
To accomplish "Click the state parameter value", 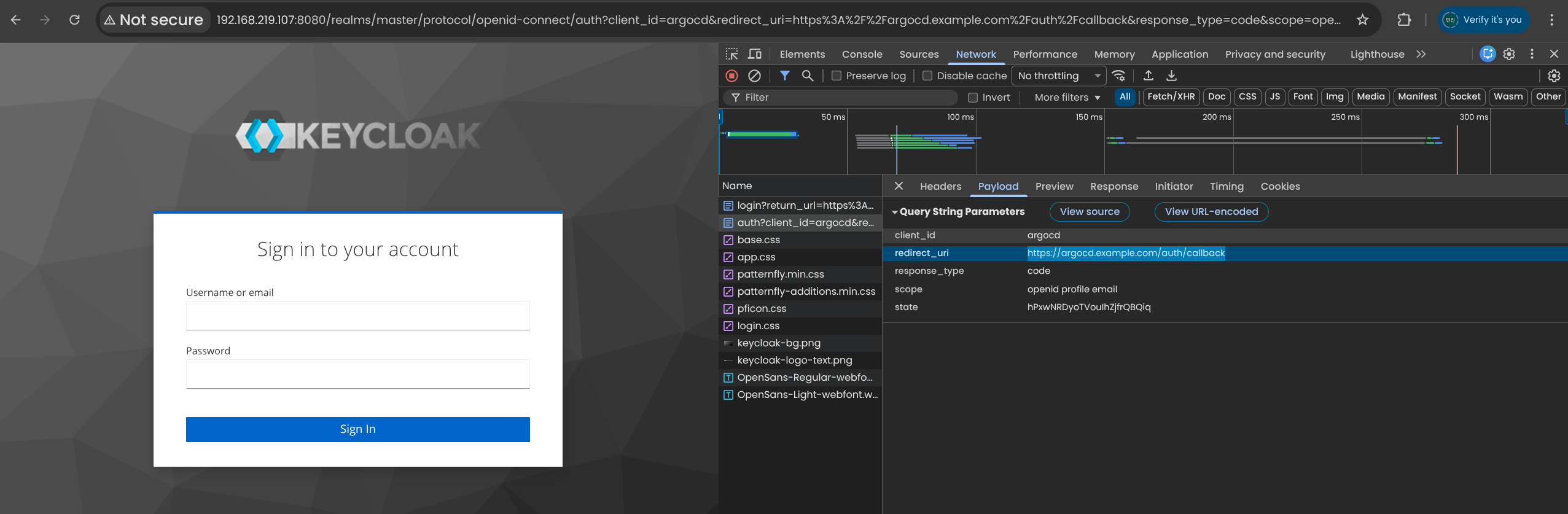I will click(x=1089, y=307).
